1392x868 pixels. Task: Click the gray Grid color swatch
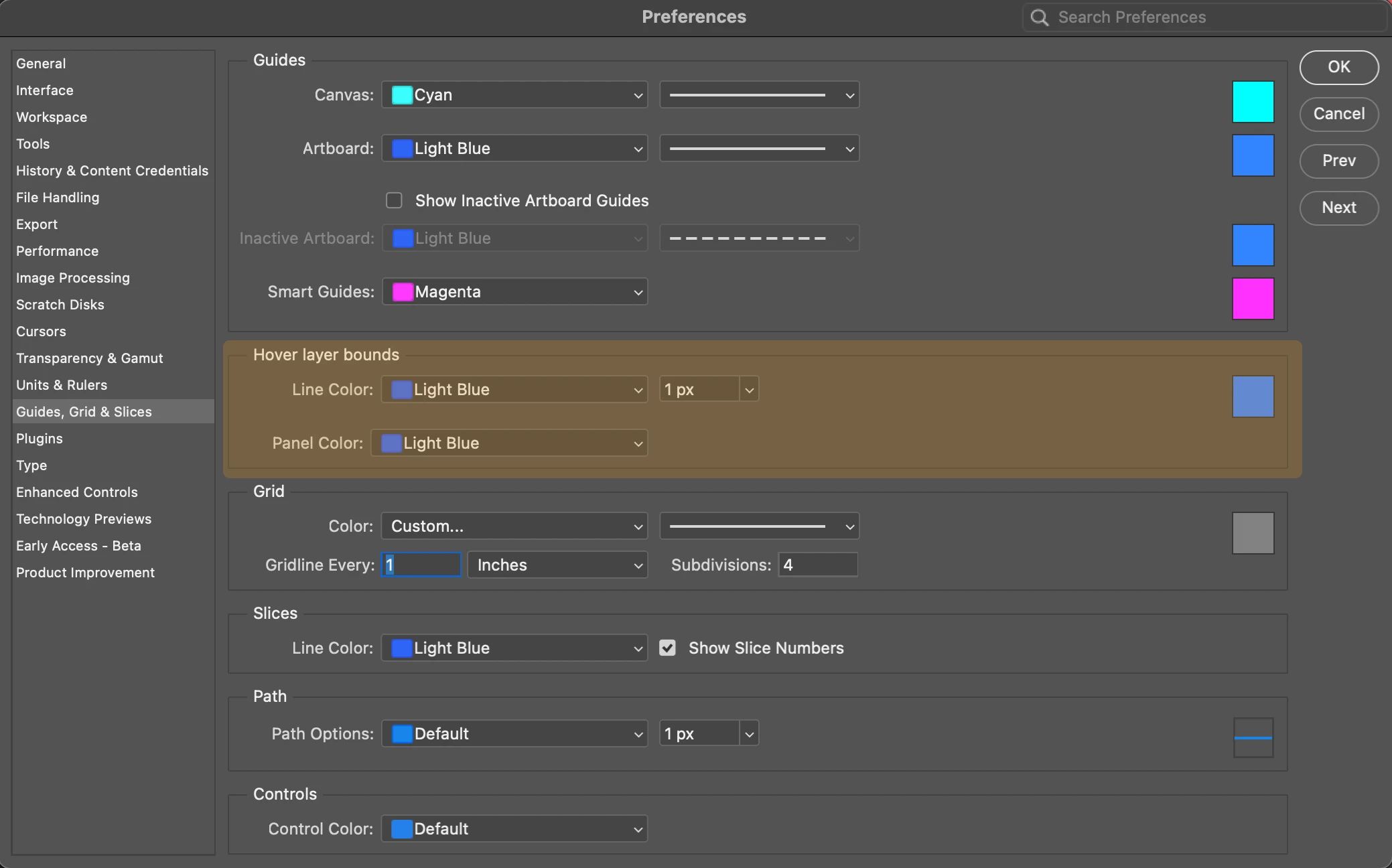point(1253,533)
